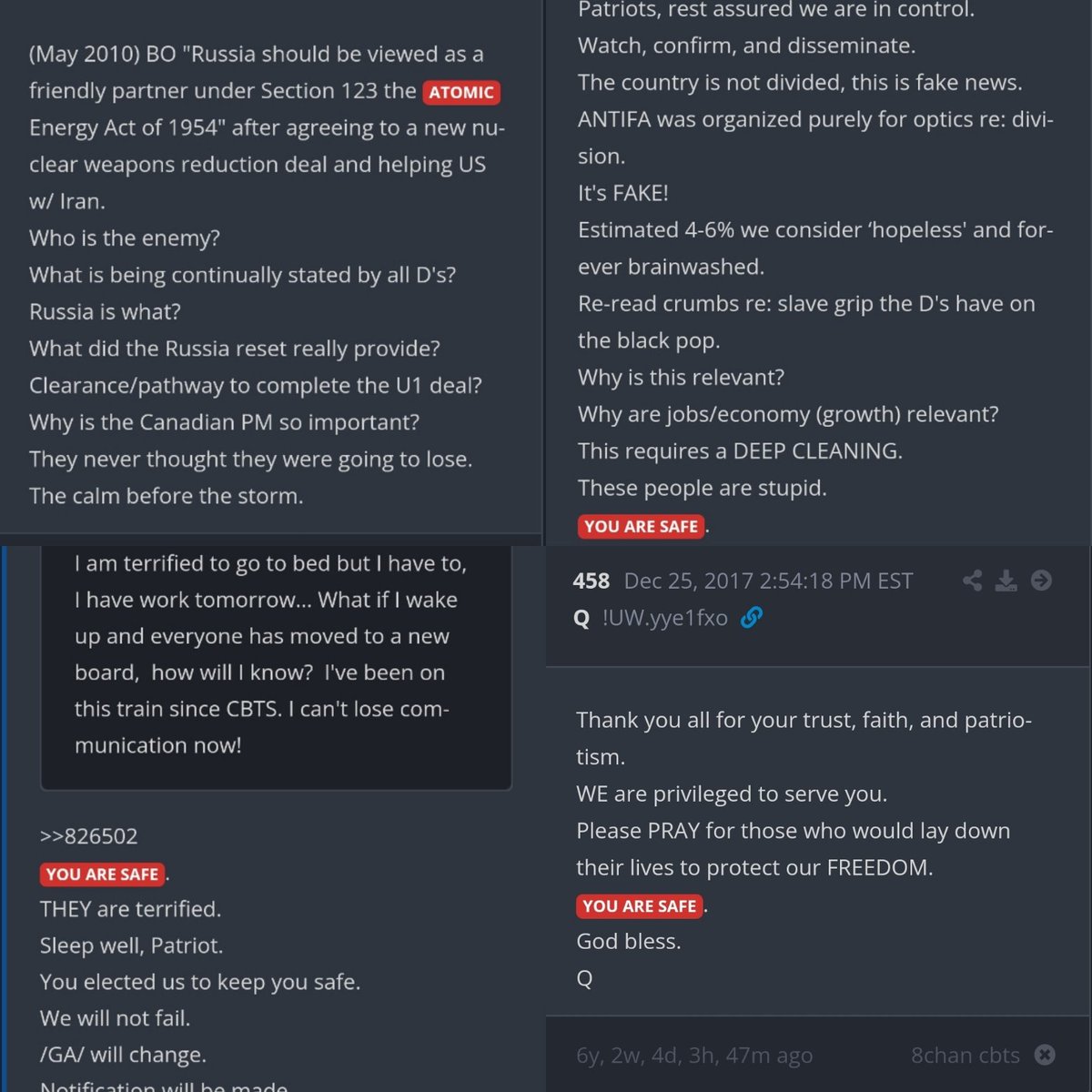The height and width of the screenshot is (1092, 1092).
Task: Click the right-arrow icon beside post date
Action: click(x=1041, y=581)
